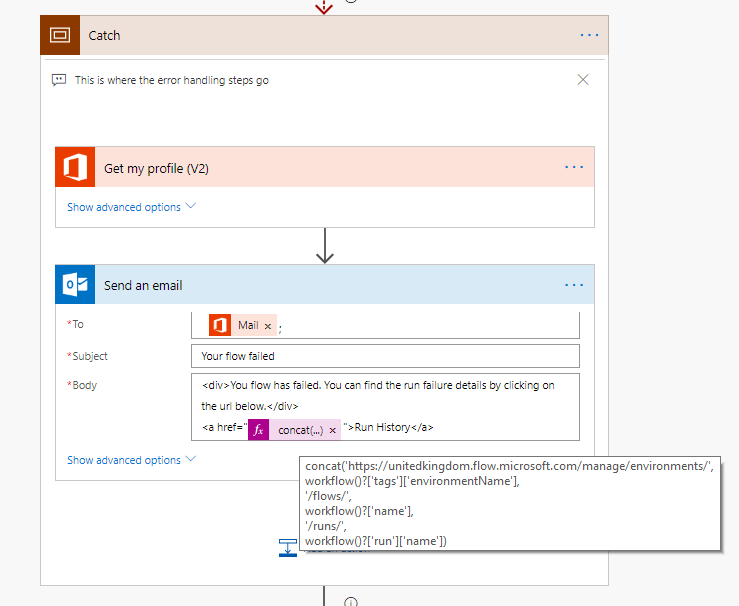Click 'This is where the error handling steps go' text
The image size is (739, 606).
172,80
